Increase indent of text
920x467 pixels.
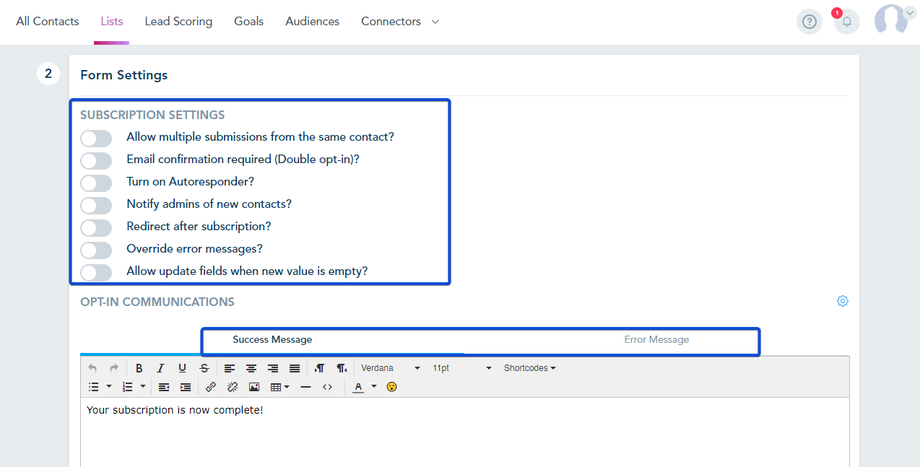pyautogui.click(x=185, y=387)
